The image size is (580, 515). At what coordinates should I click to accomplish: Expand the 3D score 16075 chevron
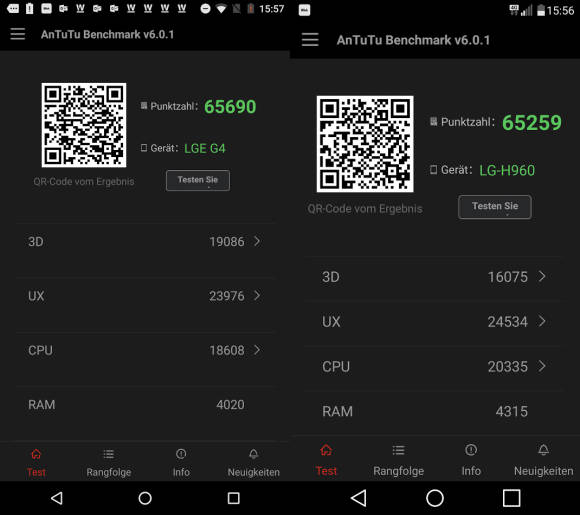pos(542,276)
